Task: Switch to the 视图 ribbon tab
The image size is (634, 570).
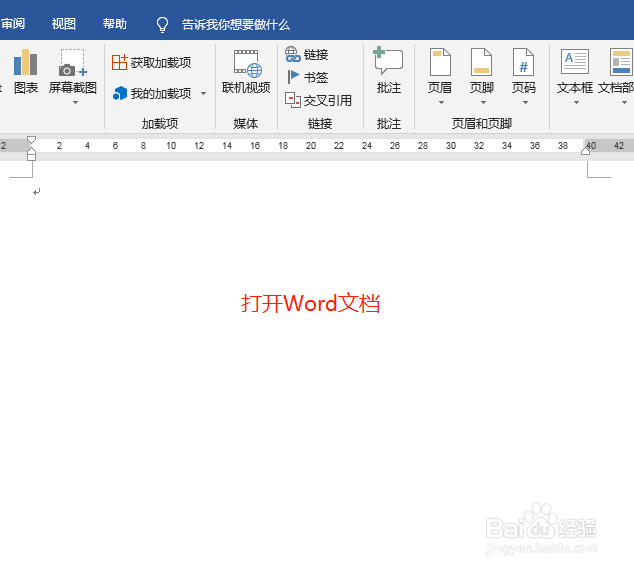Action: point(63,24)
